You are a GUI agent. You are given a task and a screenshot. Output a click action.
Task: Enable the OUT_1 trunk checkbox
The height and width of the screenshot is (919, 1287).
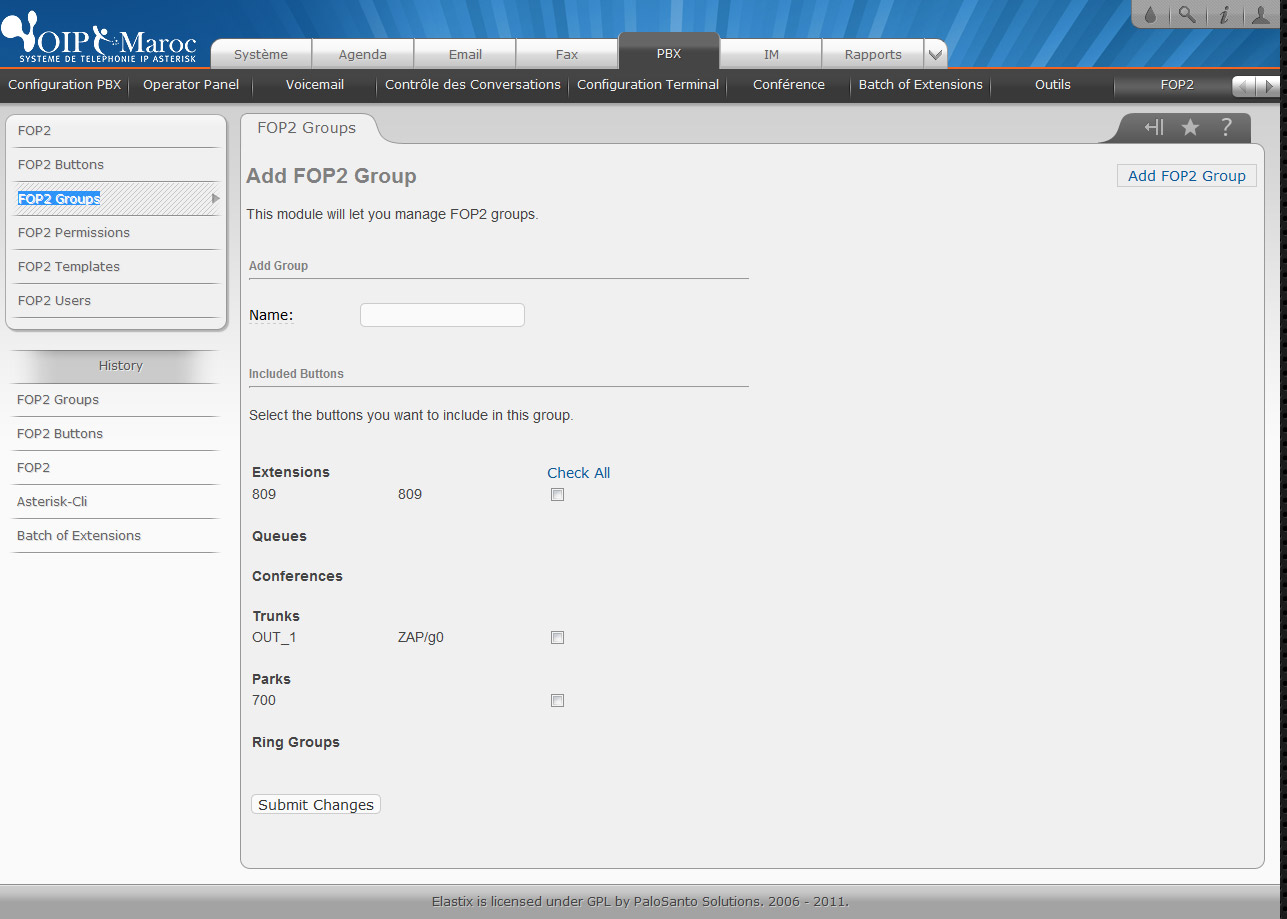558,638
